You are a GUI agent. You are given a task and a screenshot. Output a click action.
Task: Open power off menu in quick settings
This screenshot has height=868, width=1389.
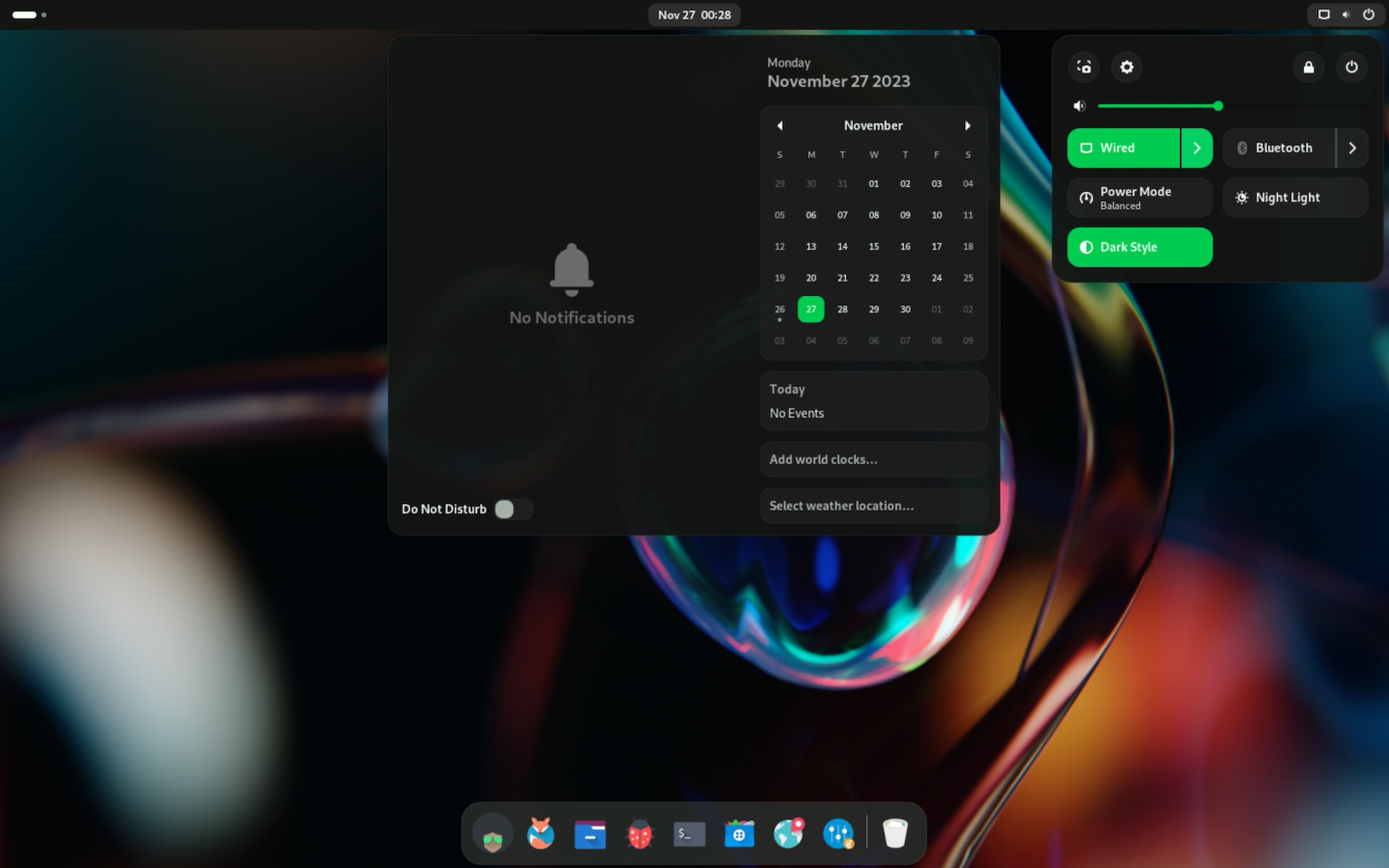(x=1351, y=67)
